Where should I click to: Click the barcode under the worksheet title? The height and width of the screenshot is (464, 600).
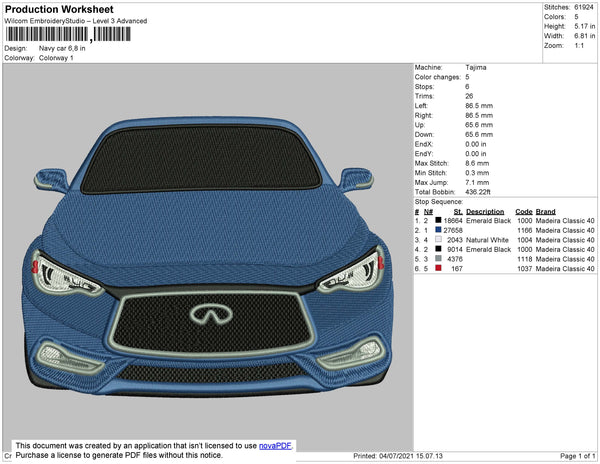(x=68, y=35)
